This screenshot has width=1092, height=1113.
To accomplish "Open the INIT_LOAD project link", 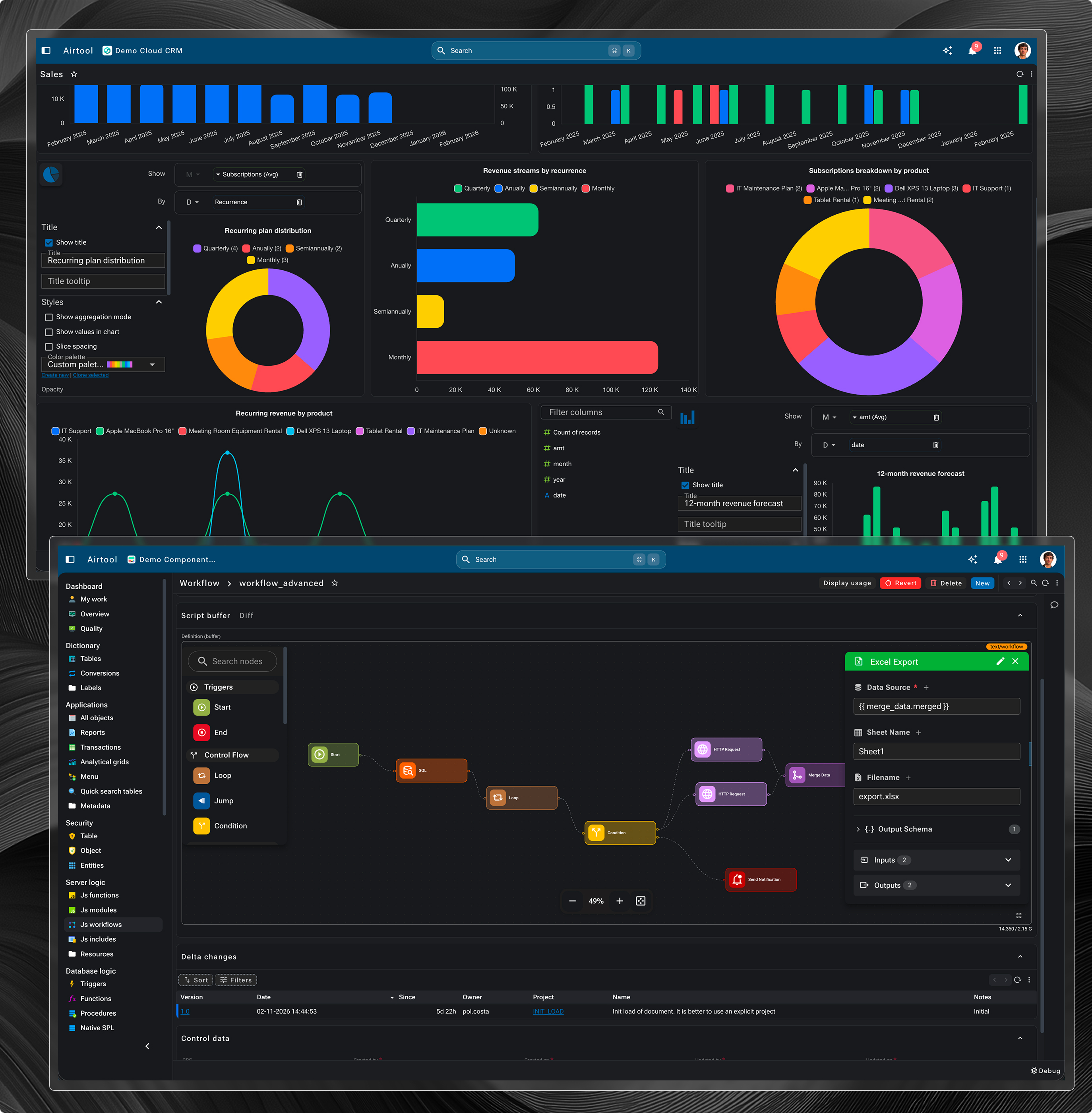I will [548, 1012].
